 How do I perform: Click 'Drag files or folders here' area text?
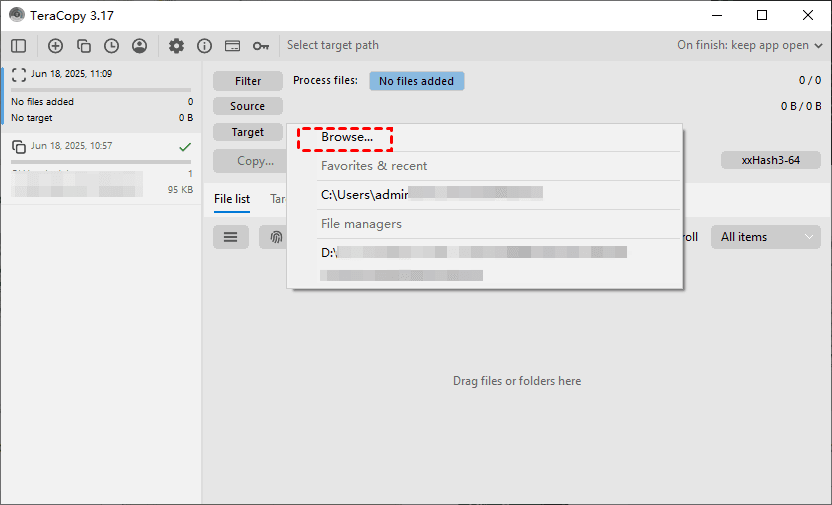pyautogui.click(x=517, y=381)
